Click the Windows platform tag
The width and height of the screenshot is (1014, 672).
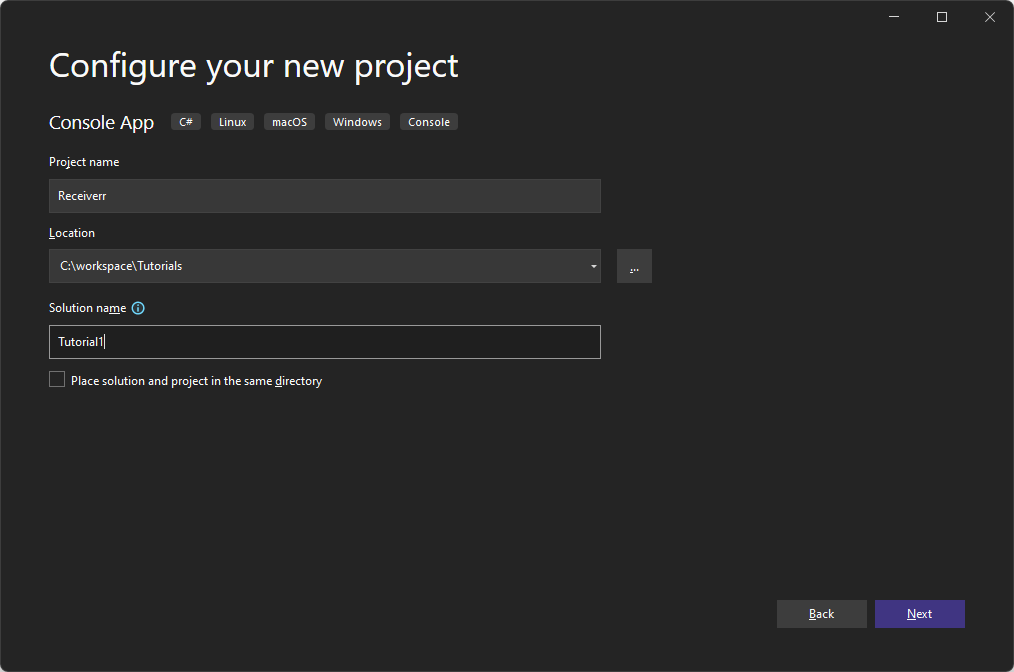[357, 121]
